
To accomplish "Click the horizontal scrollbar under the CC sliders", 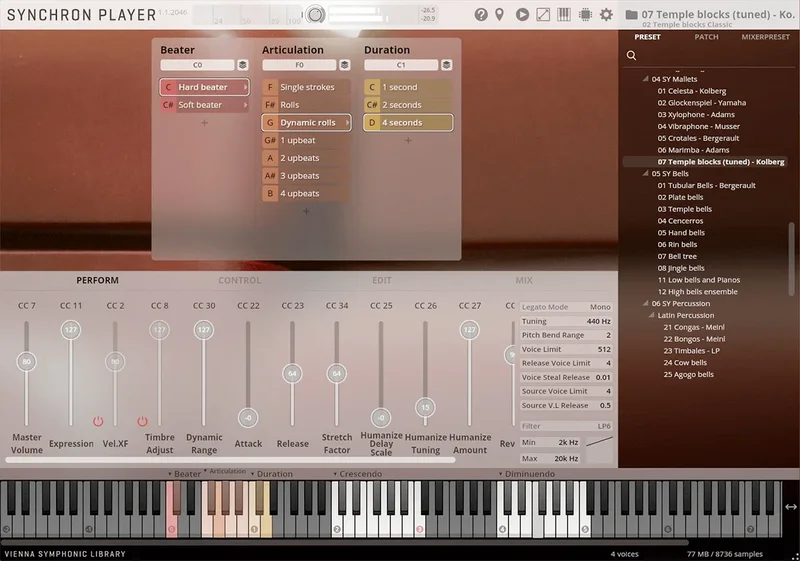I will 230,460.
